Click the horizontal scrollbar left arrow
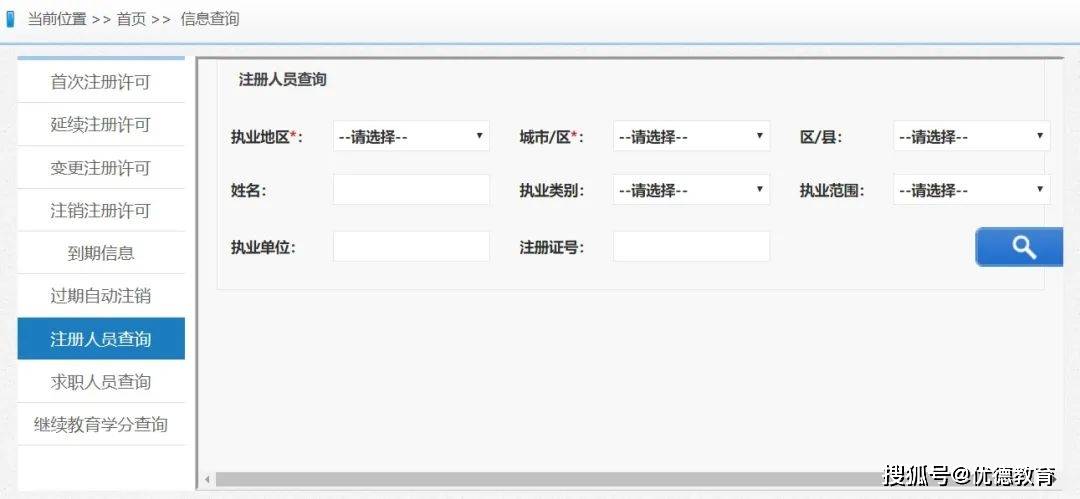 click(x=207, y=479)
